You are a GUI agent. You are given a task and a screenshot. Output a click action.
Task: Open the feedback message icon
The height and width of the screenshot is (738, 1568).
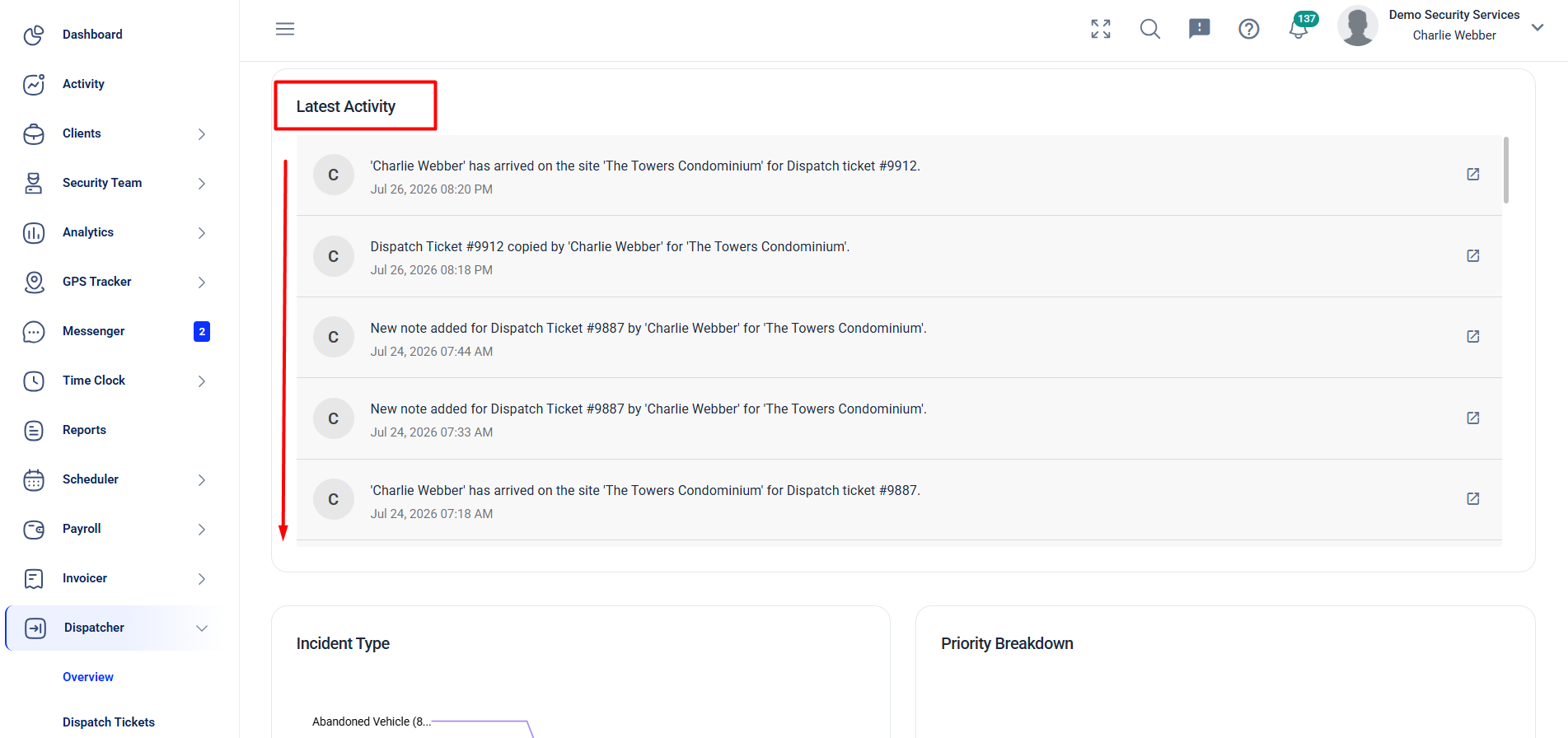click(x=1200, y=29)
